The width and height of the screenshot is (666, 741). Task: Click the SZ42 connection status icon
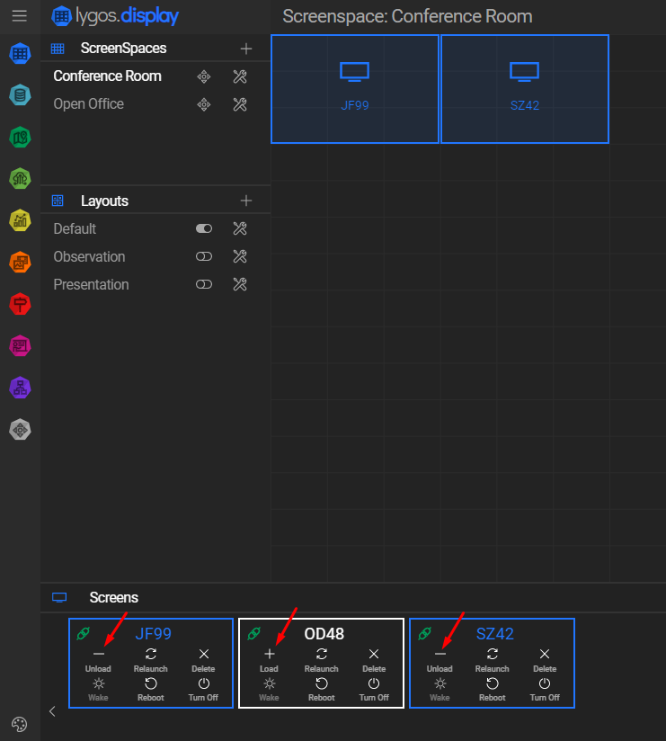[424, 633]
